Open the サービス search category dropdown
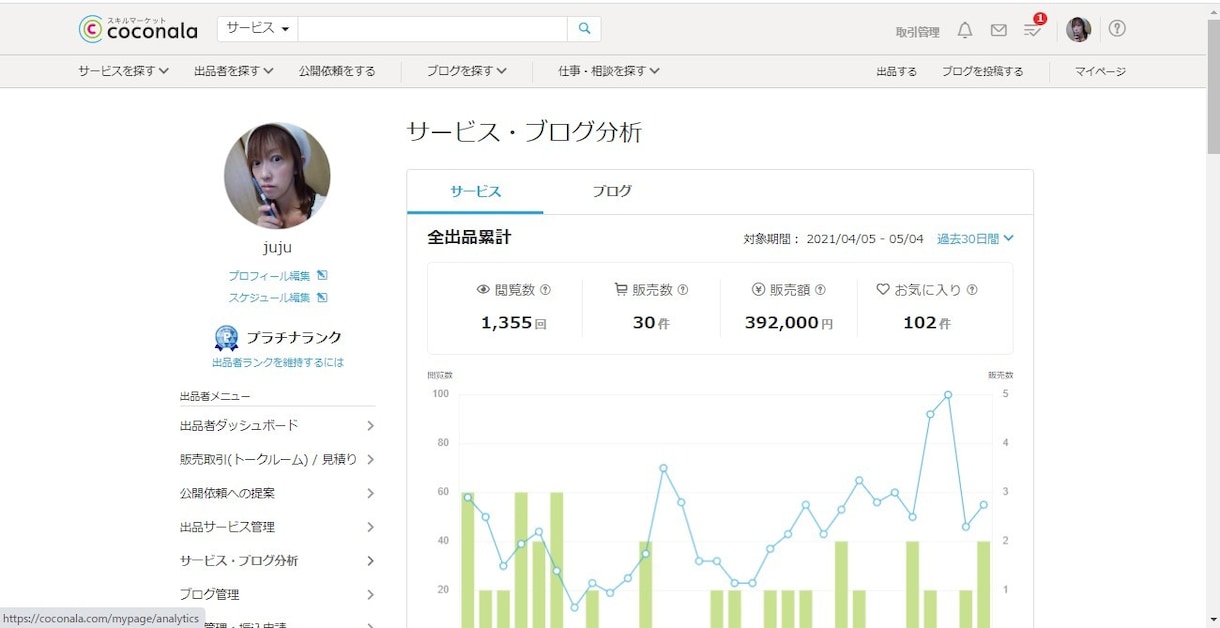Screen dimensions: 1220x628 click(x=257, y=29)
